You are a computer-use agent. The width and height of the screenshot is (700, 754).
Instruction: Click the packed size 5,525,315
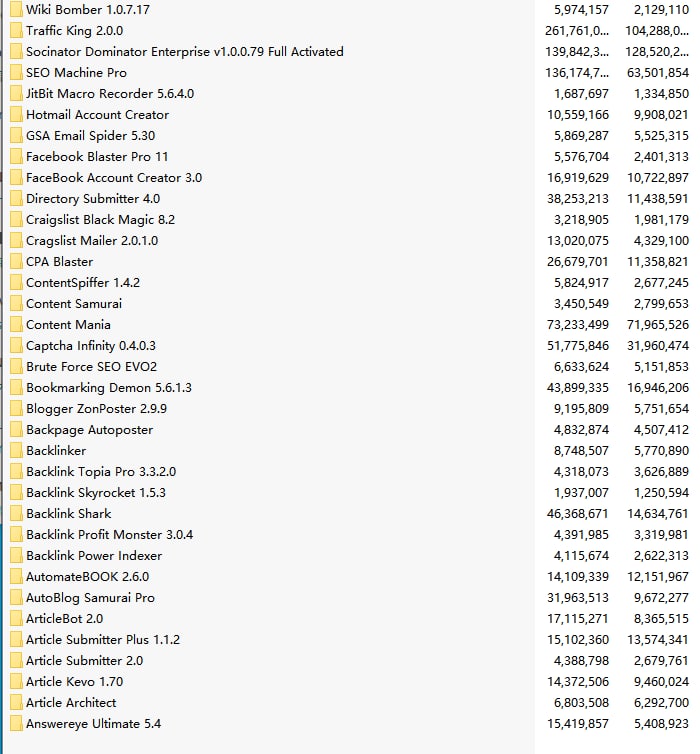click(661, 136)
